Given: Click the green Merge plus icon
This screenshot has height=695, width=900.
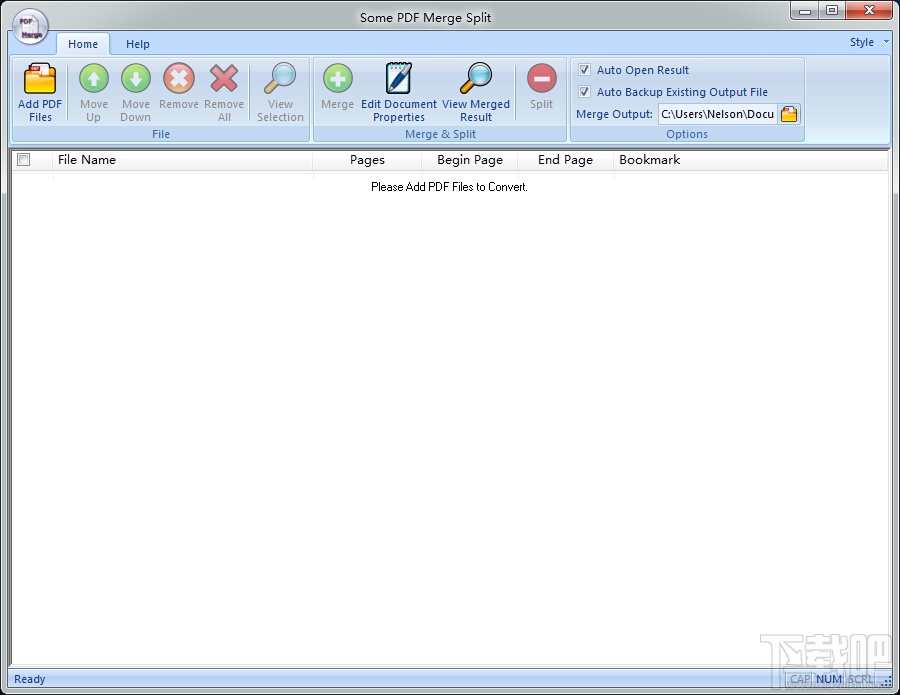Looking at the screenshot, I should (x=338, y=79).
